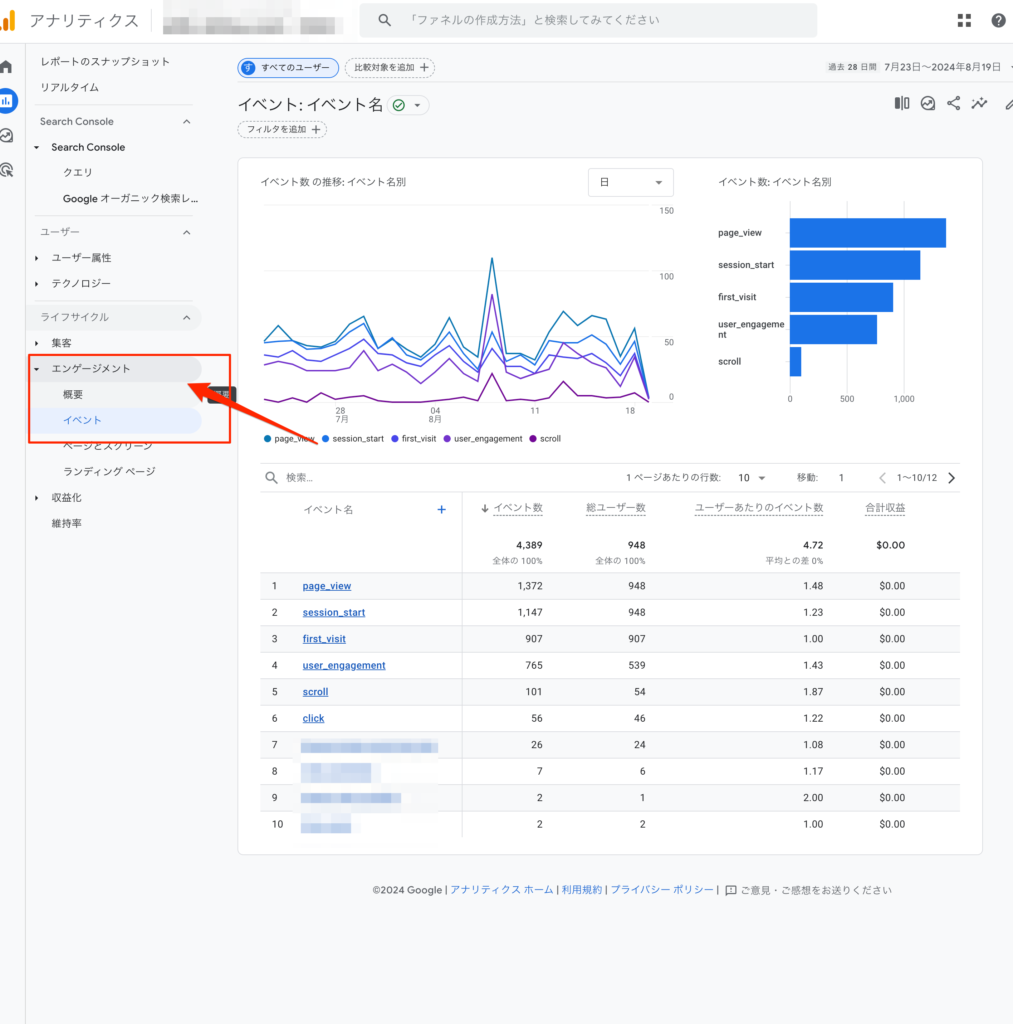Open プライバシー ポリシー footer link
The width and height of the screenshot is (1013, 1024).
click(662, 890)
